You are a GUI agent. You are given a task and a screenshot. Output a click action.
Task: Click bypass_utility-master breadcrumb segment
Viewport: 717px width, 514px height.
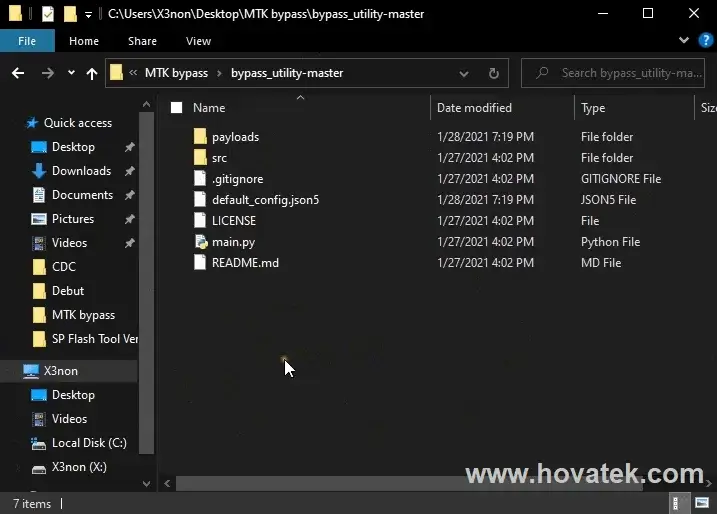(287, 73)
